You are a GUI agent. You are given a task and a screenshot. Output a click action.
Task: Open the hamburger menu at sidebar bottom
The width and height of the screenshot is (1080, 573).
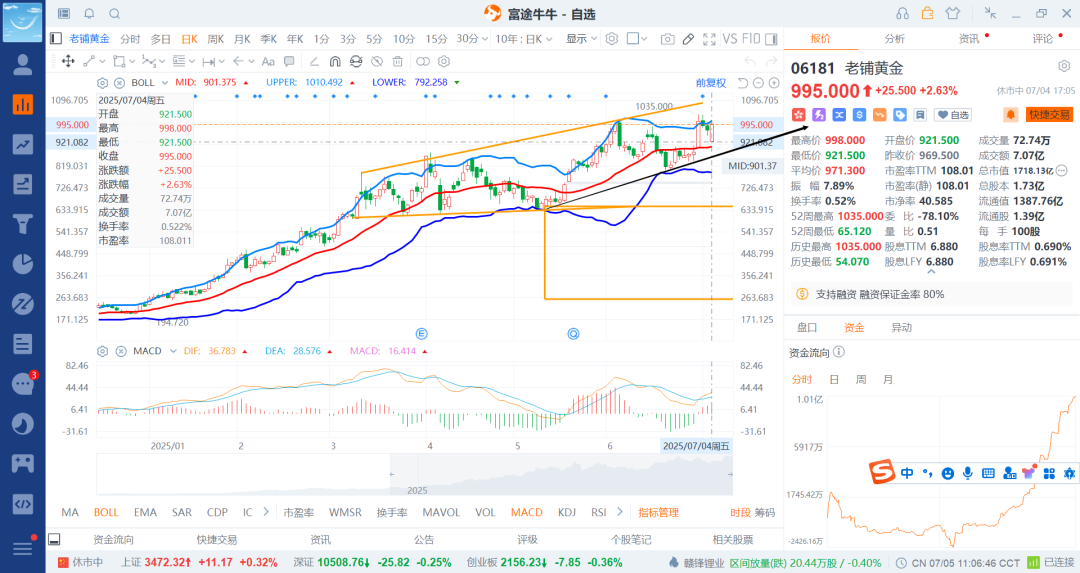(x=23, y=549)
